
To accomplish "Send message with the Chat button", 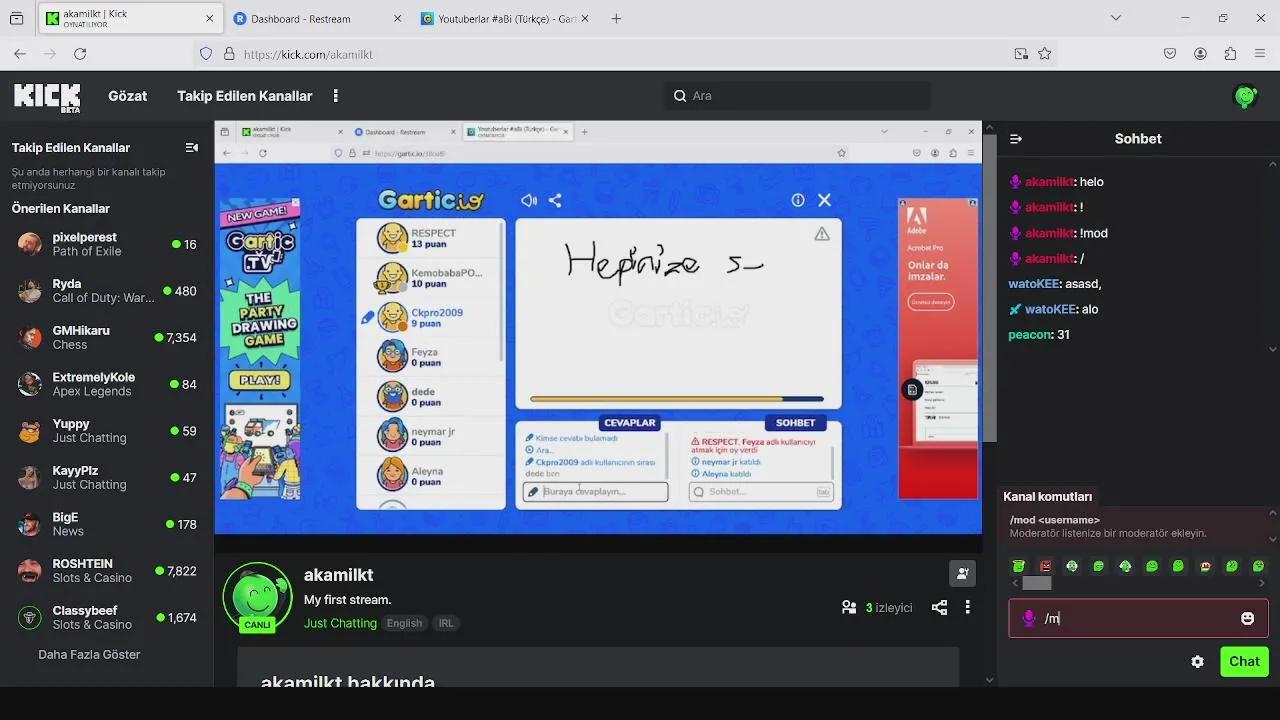I will point(1244,661).
